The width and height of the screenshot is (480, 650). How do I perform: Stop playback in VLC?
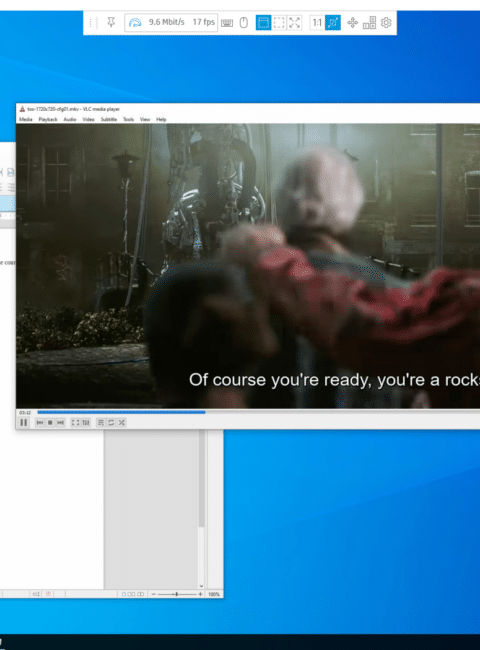click(50, 422)
